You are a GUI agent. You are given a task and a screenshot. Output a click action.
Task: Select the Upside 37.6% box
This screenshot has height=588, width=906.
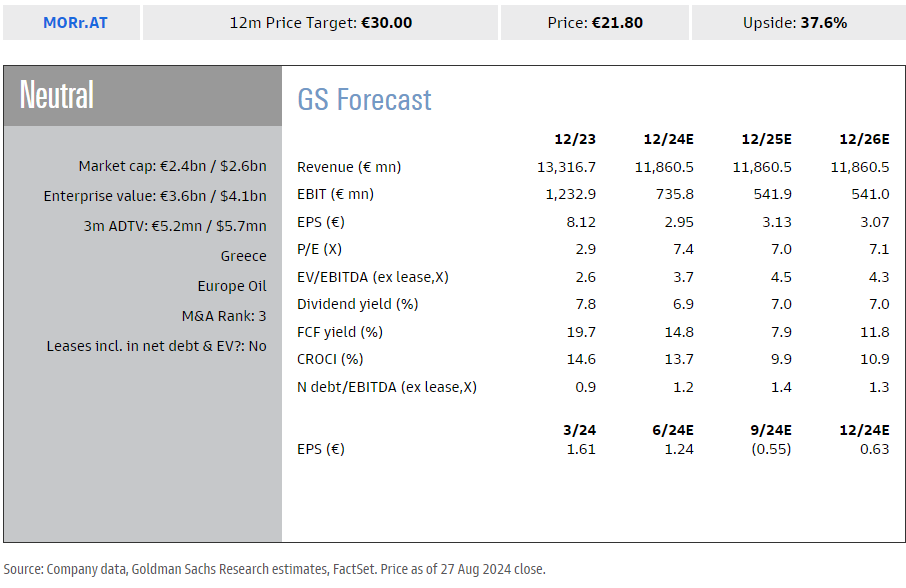coord(796,23)
